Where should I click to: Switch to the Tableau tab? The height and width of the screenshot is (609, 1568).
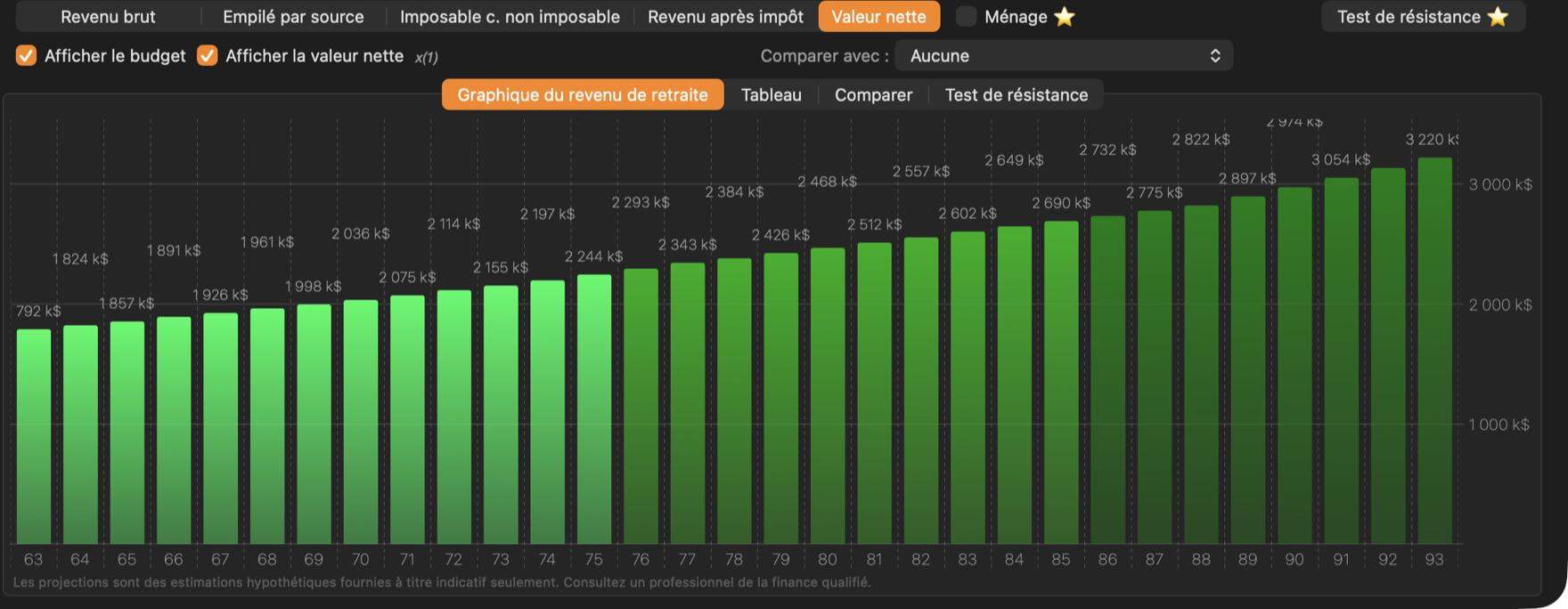point(772,95)
